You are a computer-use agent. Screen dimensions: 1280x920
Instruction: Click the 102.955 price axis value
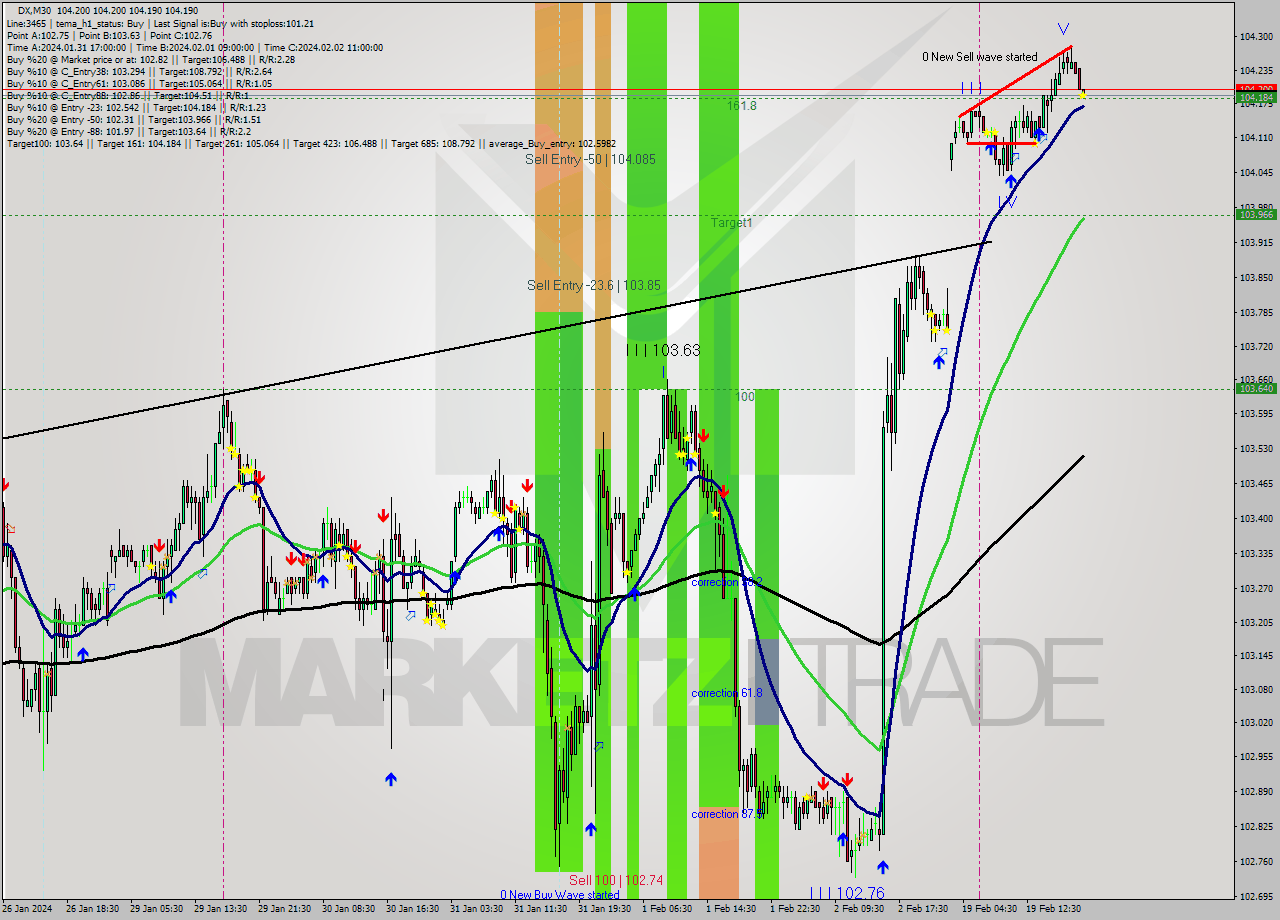point(1256,757)
